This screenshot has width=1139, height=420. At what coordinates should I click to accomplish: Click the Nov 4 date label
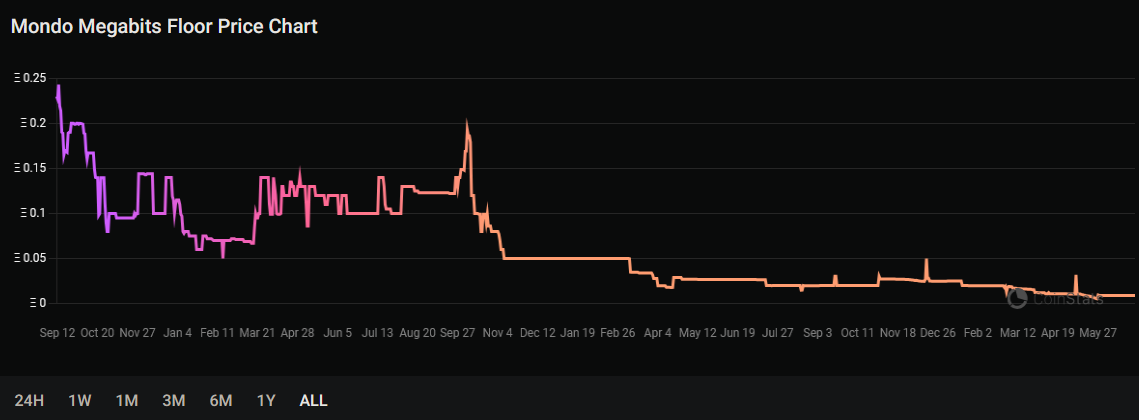click(x=498, y=333)
